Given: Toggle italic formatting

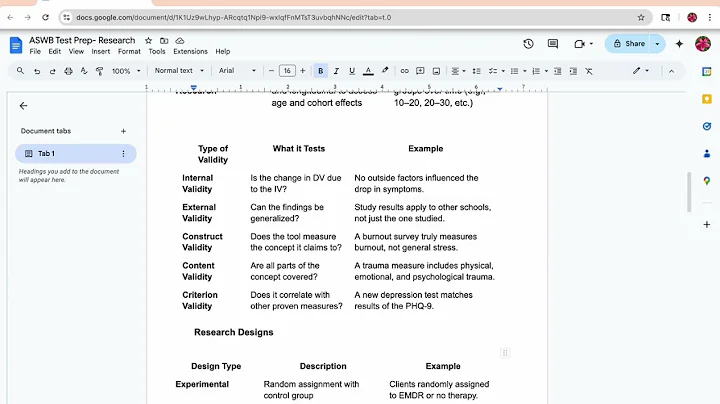Looking at the screenshot, I should [336, 71].
